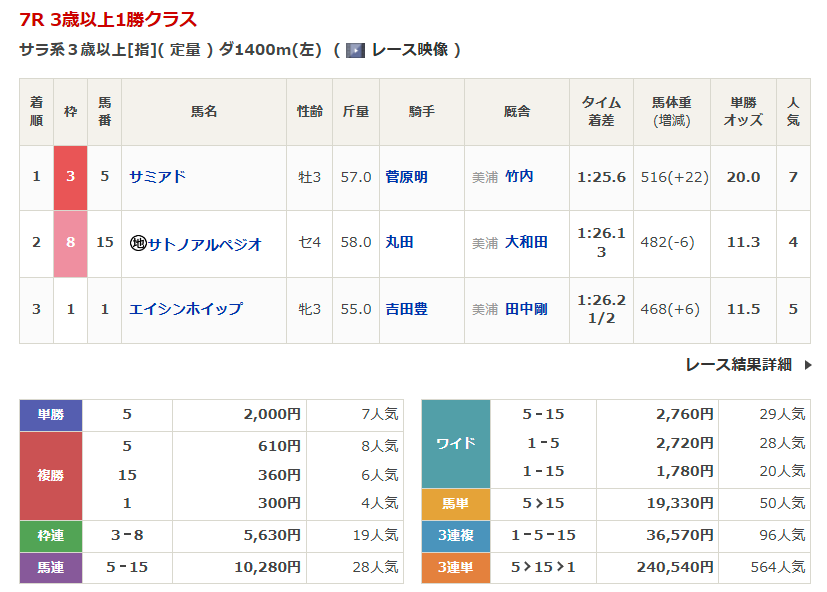Open jockey 吉田豊's page

point(406,309)
